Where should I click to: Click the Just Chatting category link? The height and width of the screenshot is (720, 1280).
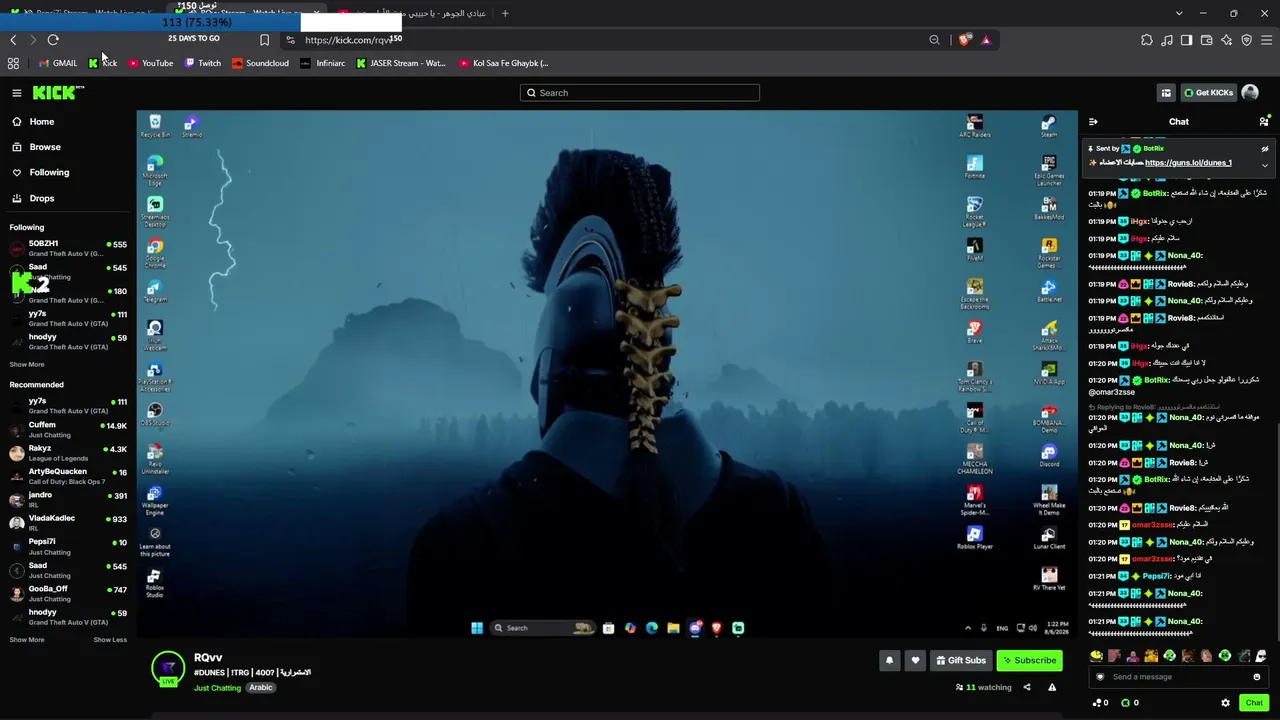click(x=217, y=688)
